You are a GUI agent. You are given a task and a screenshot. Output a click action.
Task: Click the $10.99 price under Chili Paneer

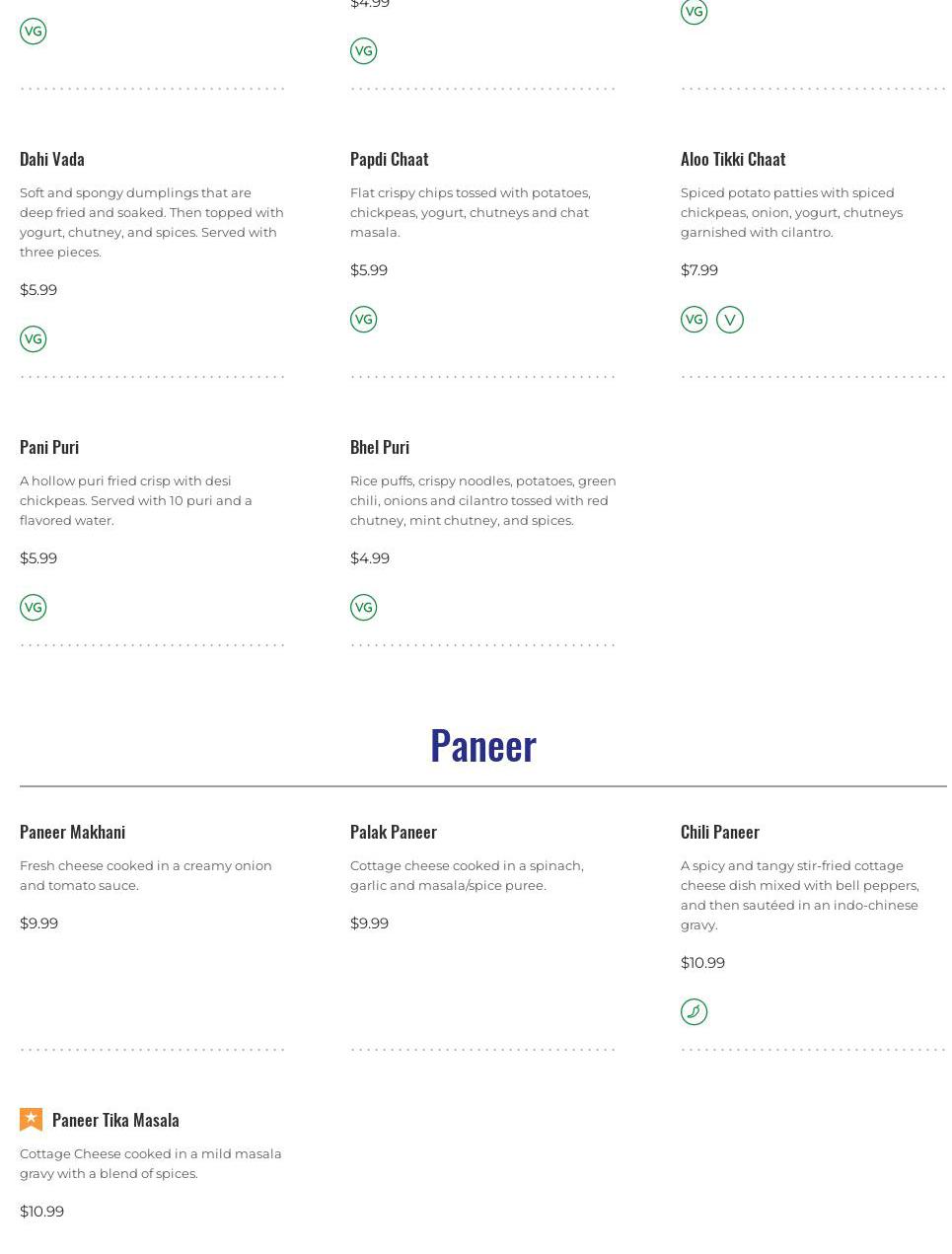click(x=702, y=963)
